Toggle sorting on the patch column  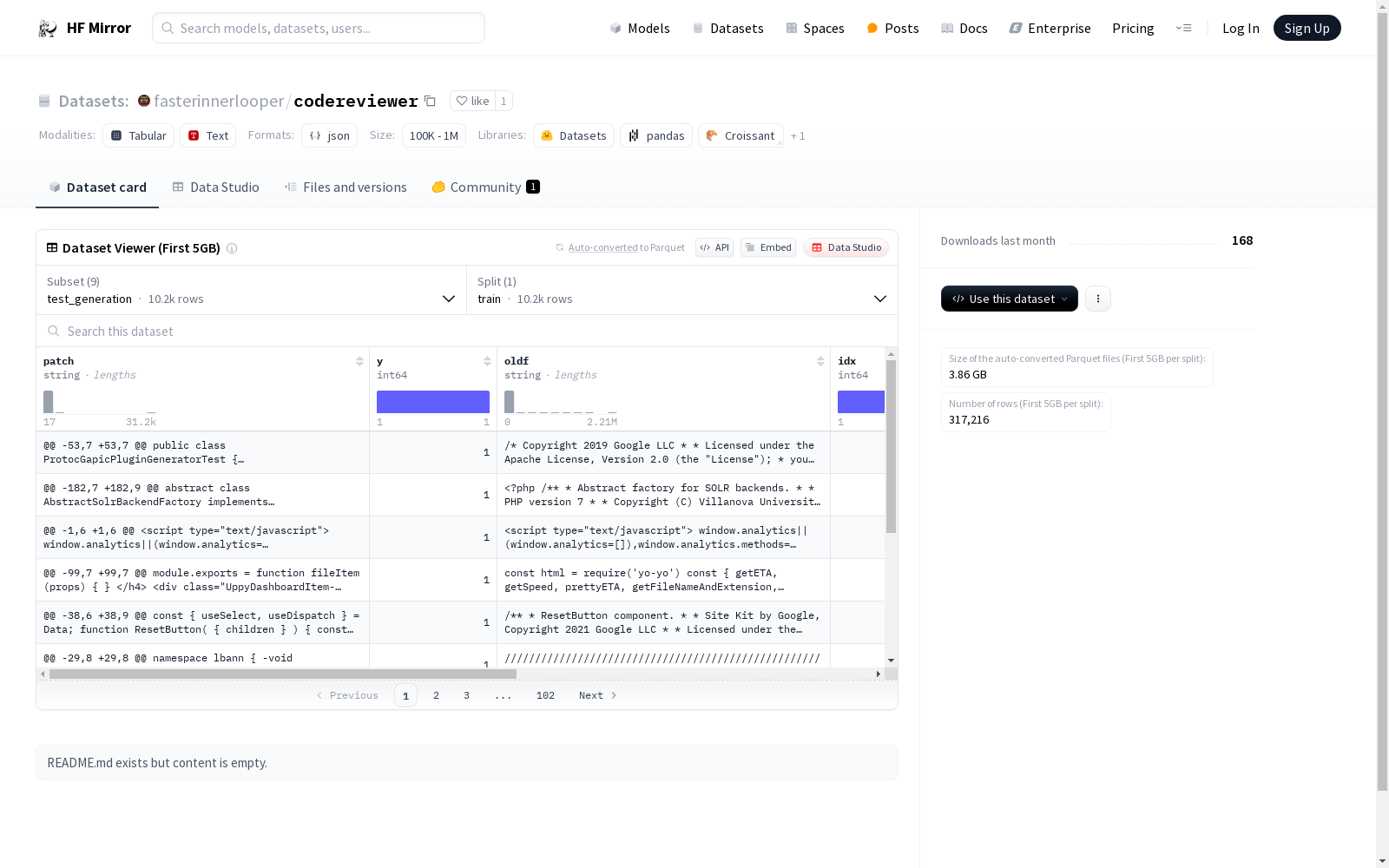point(359,361)
